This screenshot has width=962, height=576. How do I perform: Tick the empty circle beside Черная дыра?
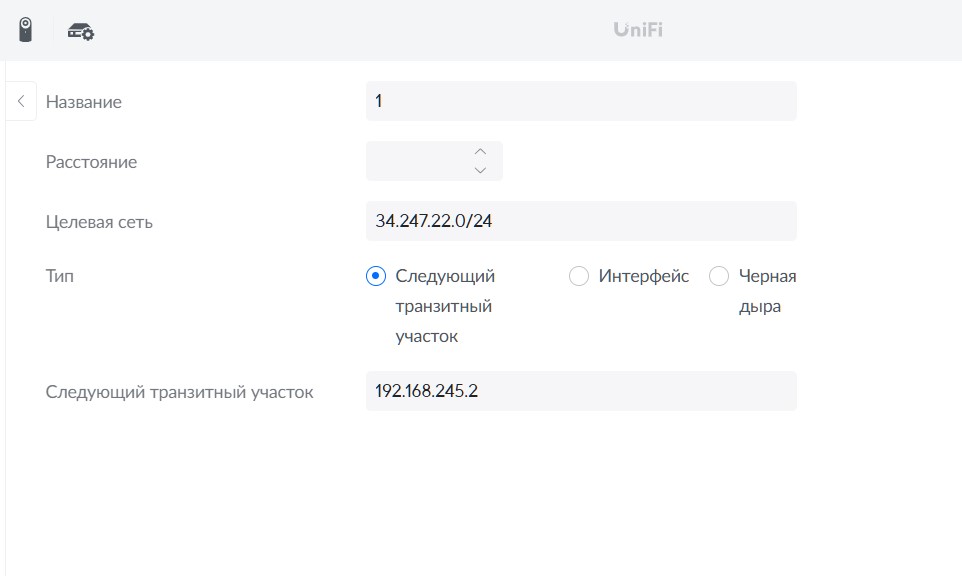pyautogui.click(x=719, y=276)
